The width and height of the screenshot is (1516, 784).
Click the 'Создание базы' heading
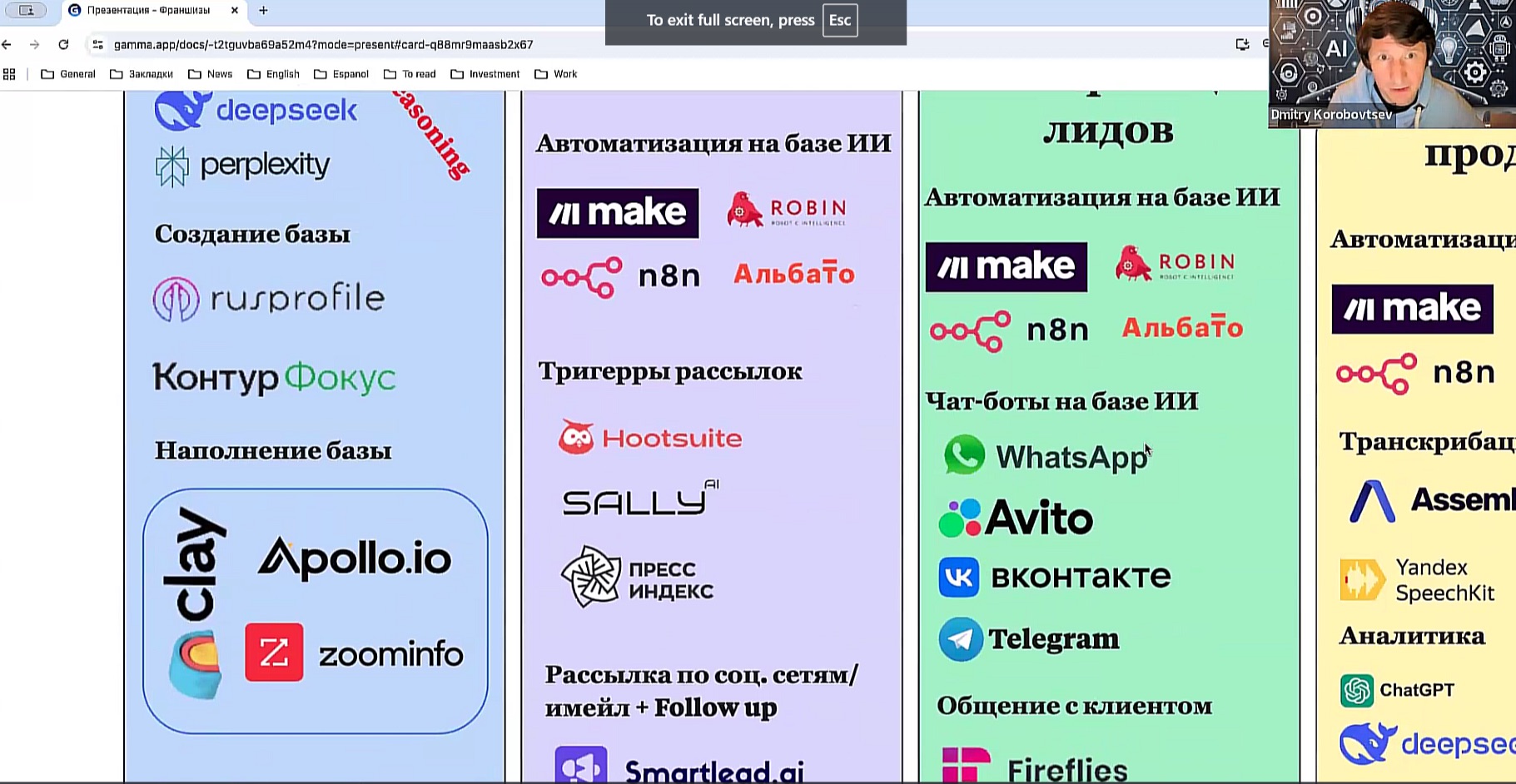click(252, 234)
